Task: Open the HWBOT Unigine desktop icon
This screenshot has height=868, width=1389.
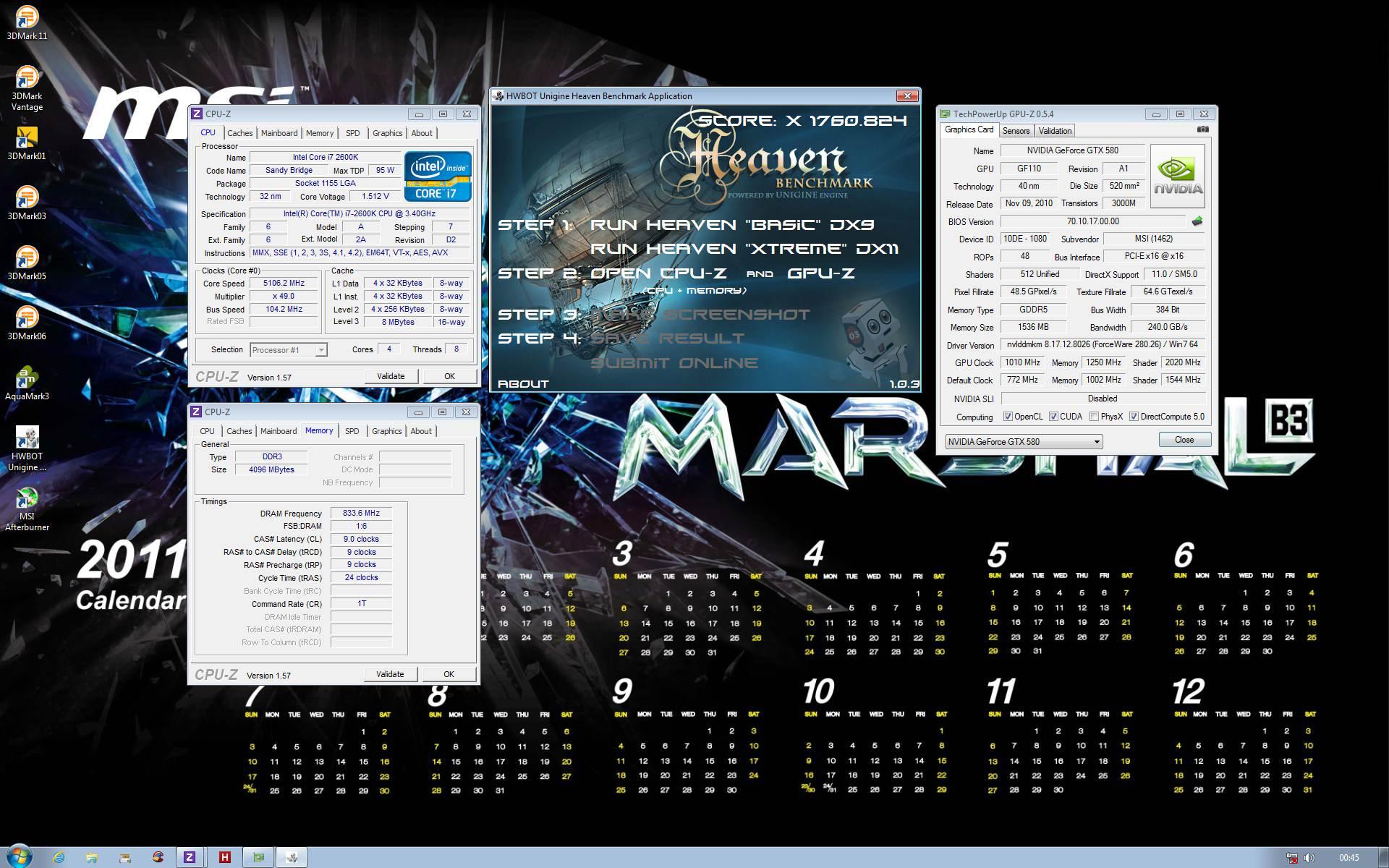Action: pos(27,448)
